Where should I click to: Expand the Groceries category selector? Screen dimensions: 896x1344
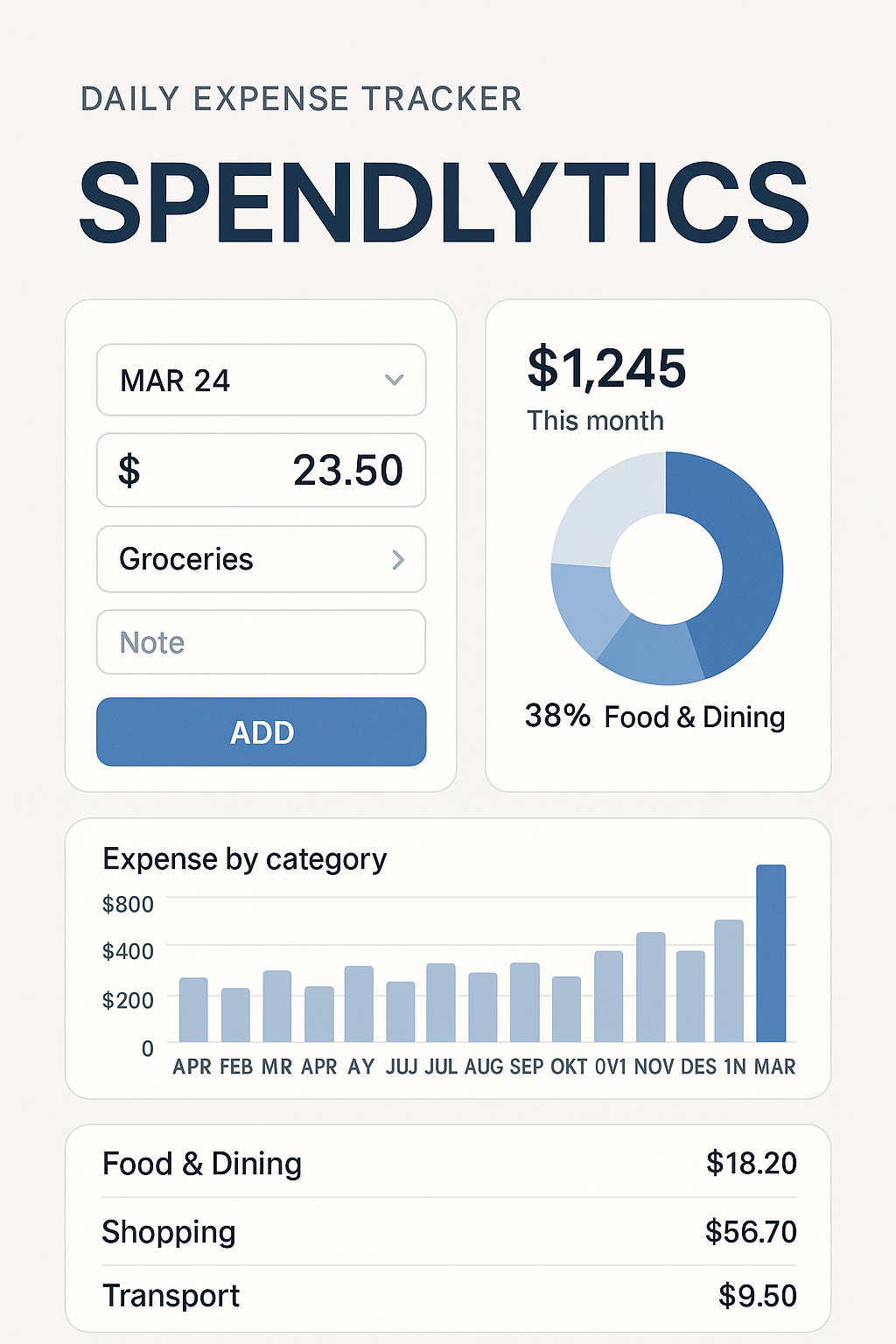[261, 559]
